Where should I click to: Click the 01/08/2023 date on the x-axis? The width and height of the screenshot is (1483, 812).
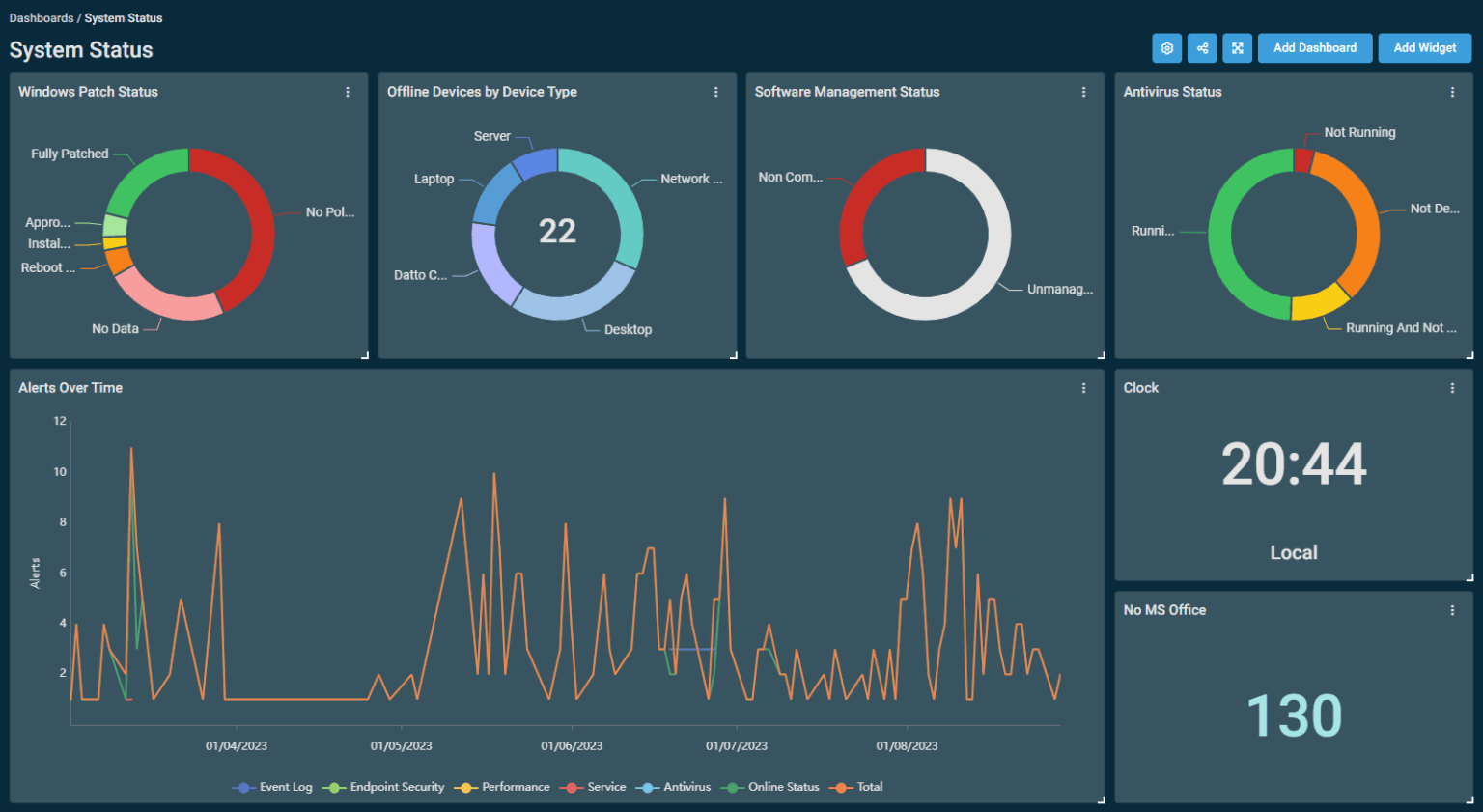(x=907, y=746)
